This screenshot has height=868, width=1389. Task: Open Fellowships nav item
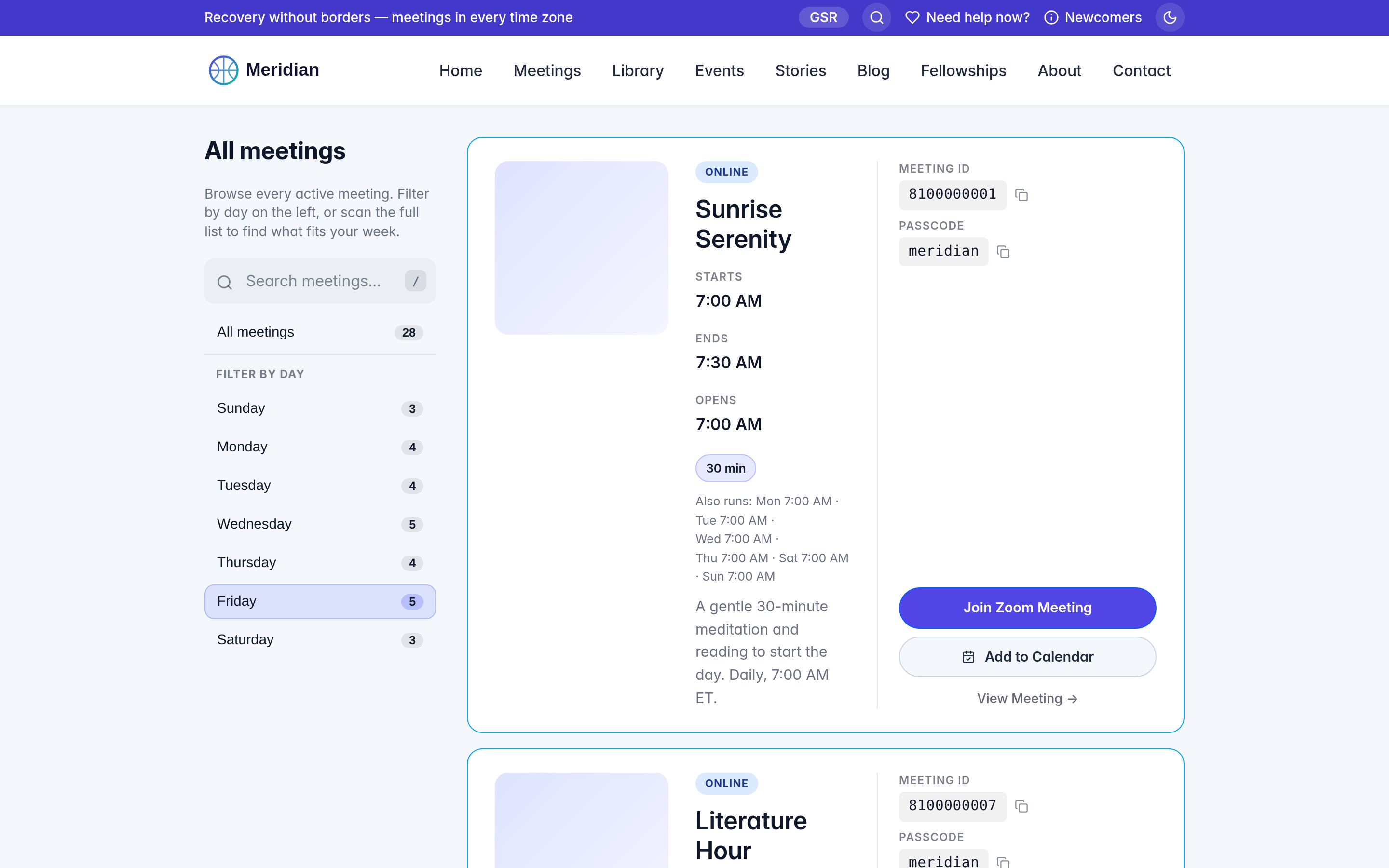pyautogui.click(x=963, y=70)
